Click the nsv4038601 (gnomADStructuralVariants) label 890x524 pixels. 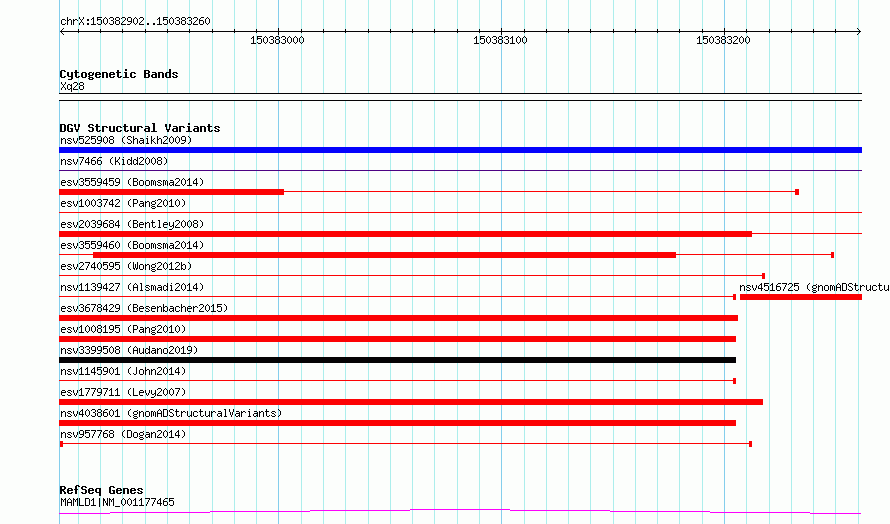[171, 413]
